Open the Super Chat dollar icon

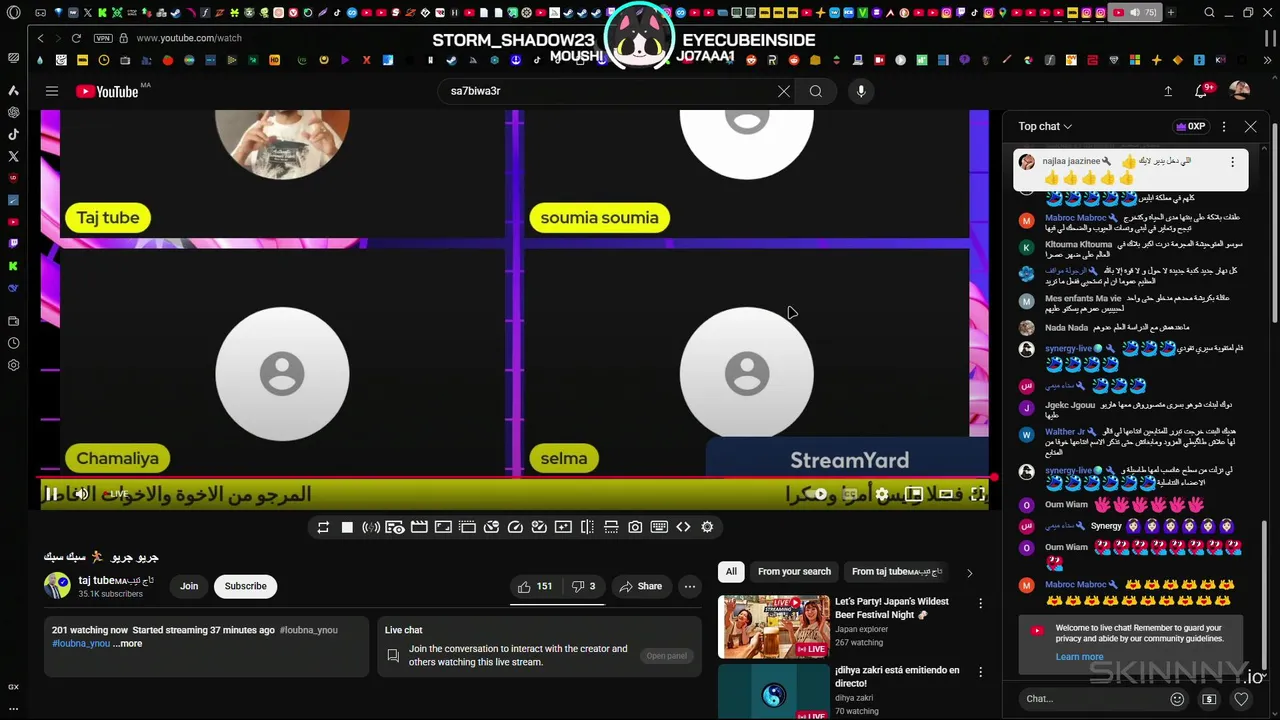point(1209,699)
